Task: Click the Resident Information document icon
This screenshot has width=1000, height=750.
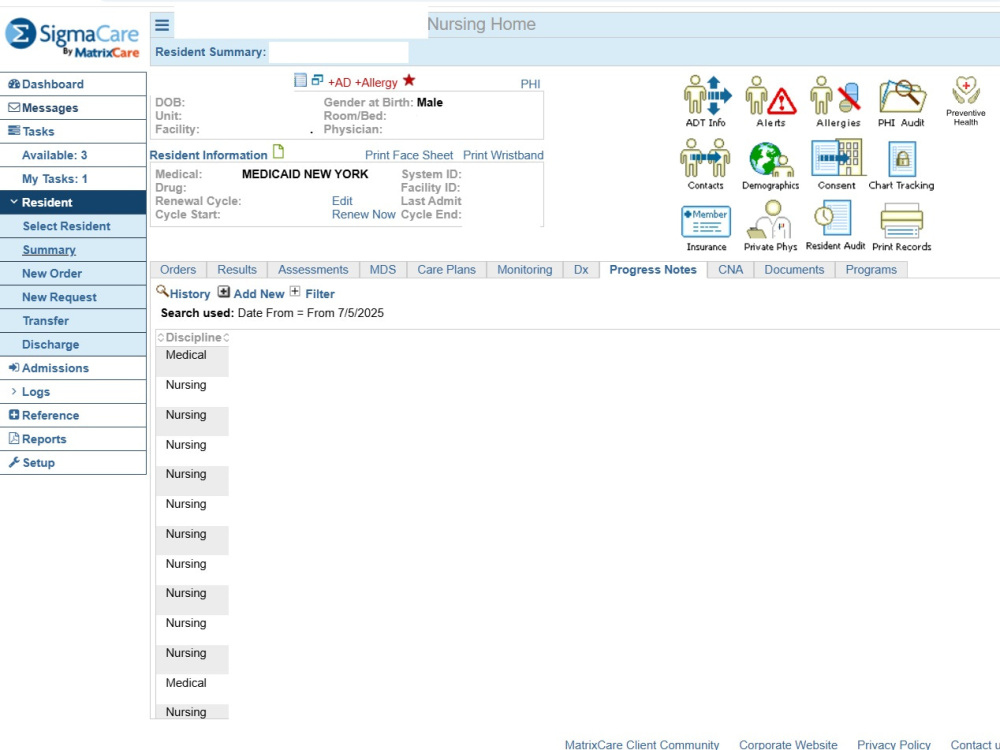Action: 278,152
